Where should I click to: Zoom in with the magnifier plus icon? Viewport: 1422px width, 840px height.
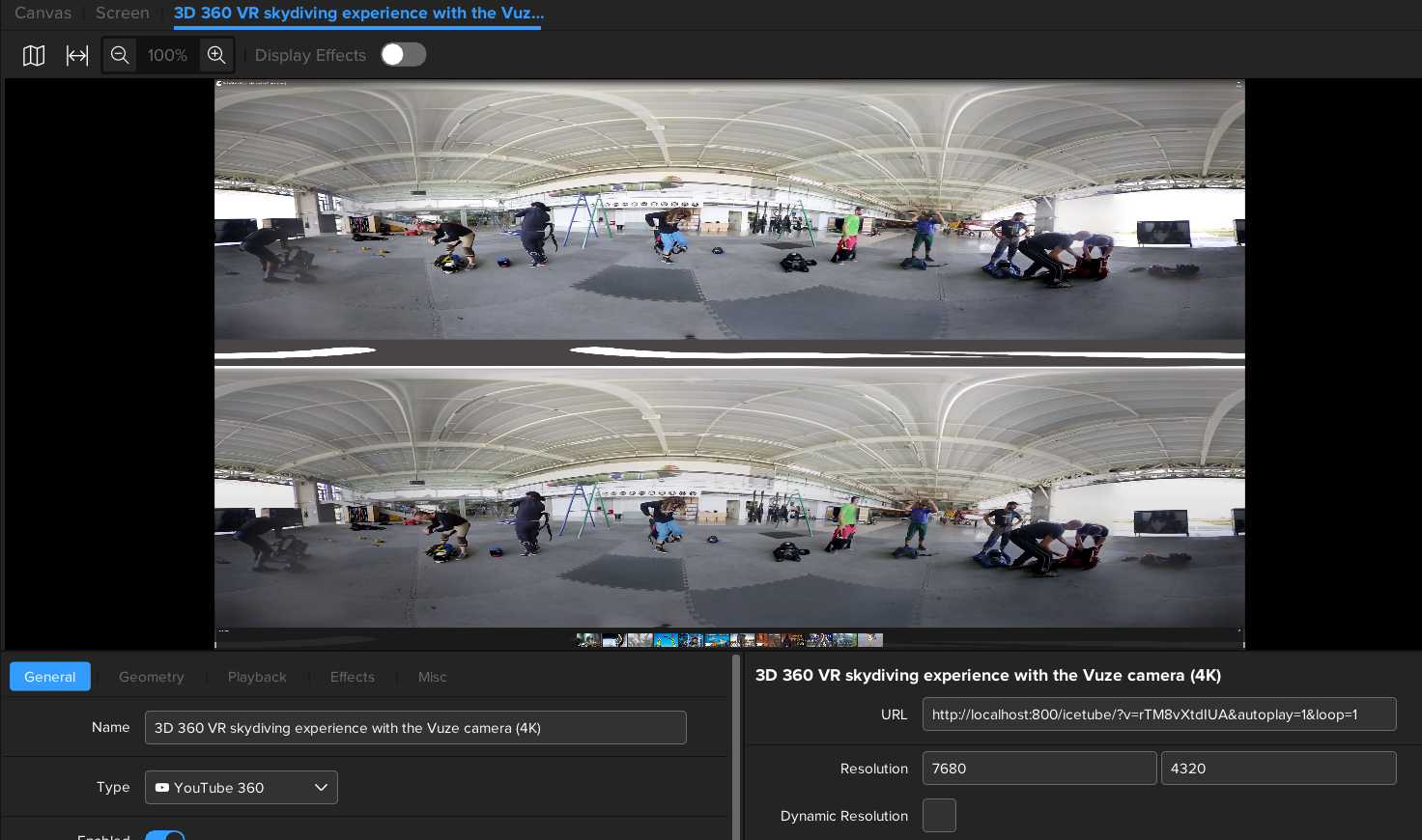point(216,55)
